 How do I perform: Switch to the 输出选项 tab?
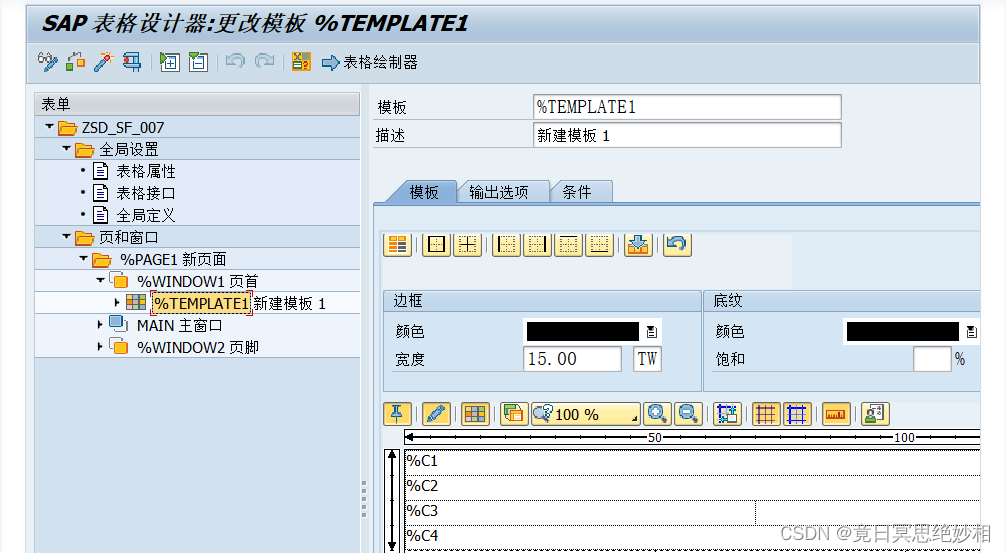click(x=499, y=192)
